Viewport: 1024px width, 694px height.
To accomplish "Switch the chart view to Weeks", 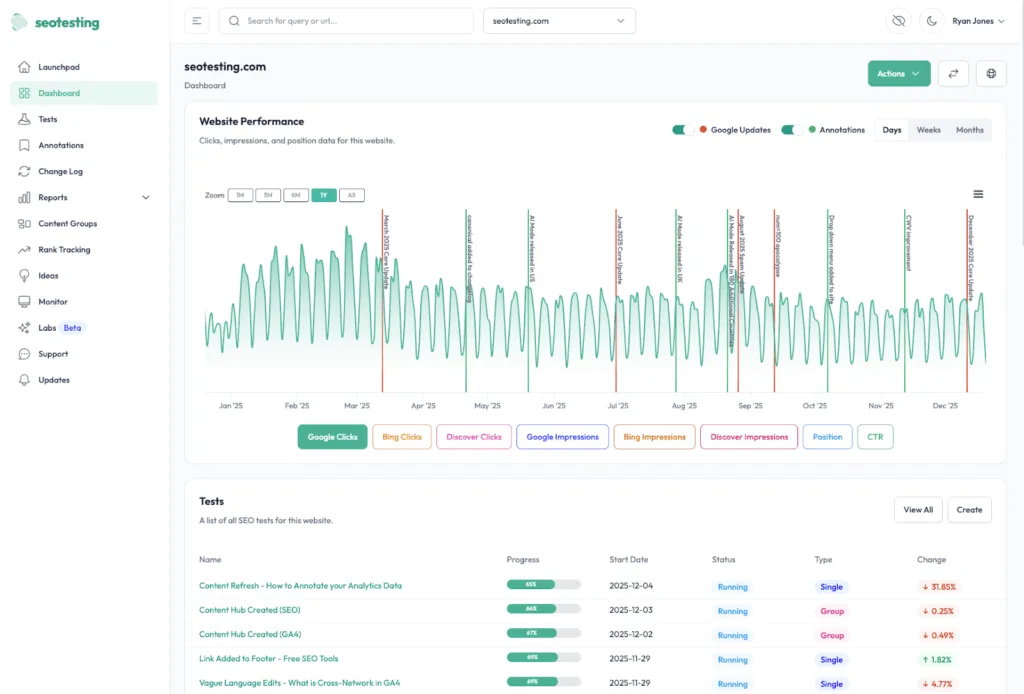I will pyautogui.click(x=928, y=130).
